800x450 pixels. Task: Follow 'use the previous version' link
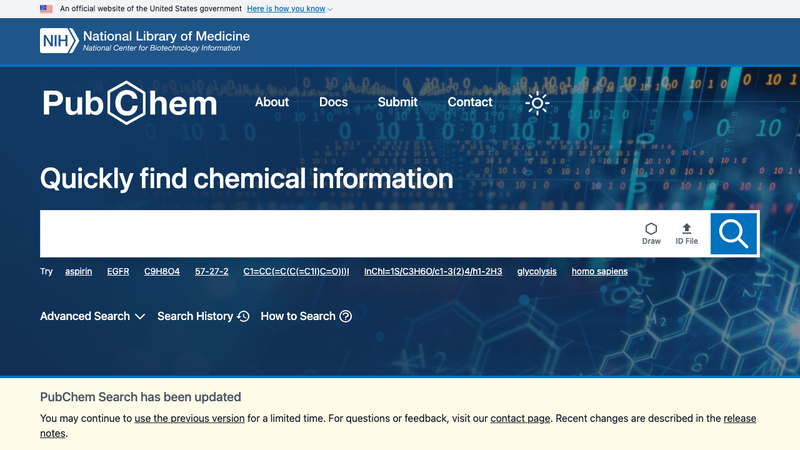click(x=189, y=418)
